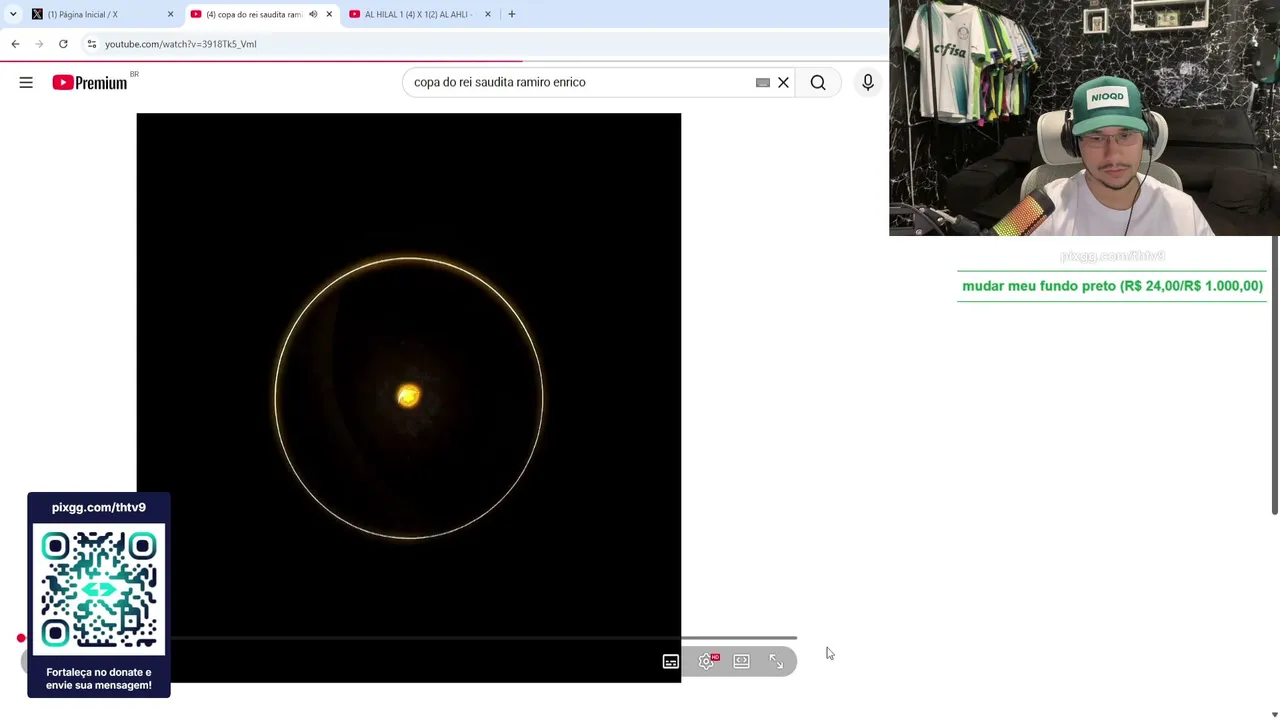Screen dimensions: 1280x720
Task: View site information icon in address bar
Action: tap(91, 44)
